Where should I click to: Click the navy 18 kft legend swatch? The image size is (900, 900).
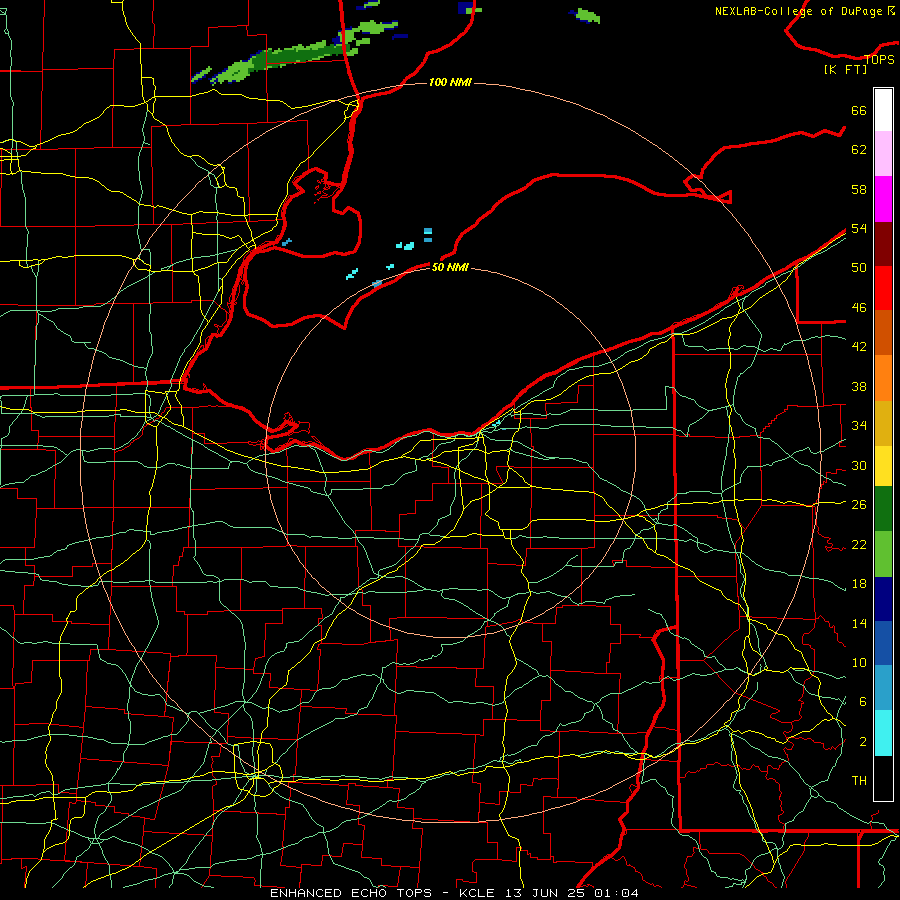coord(883,599)
